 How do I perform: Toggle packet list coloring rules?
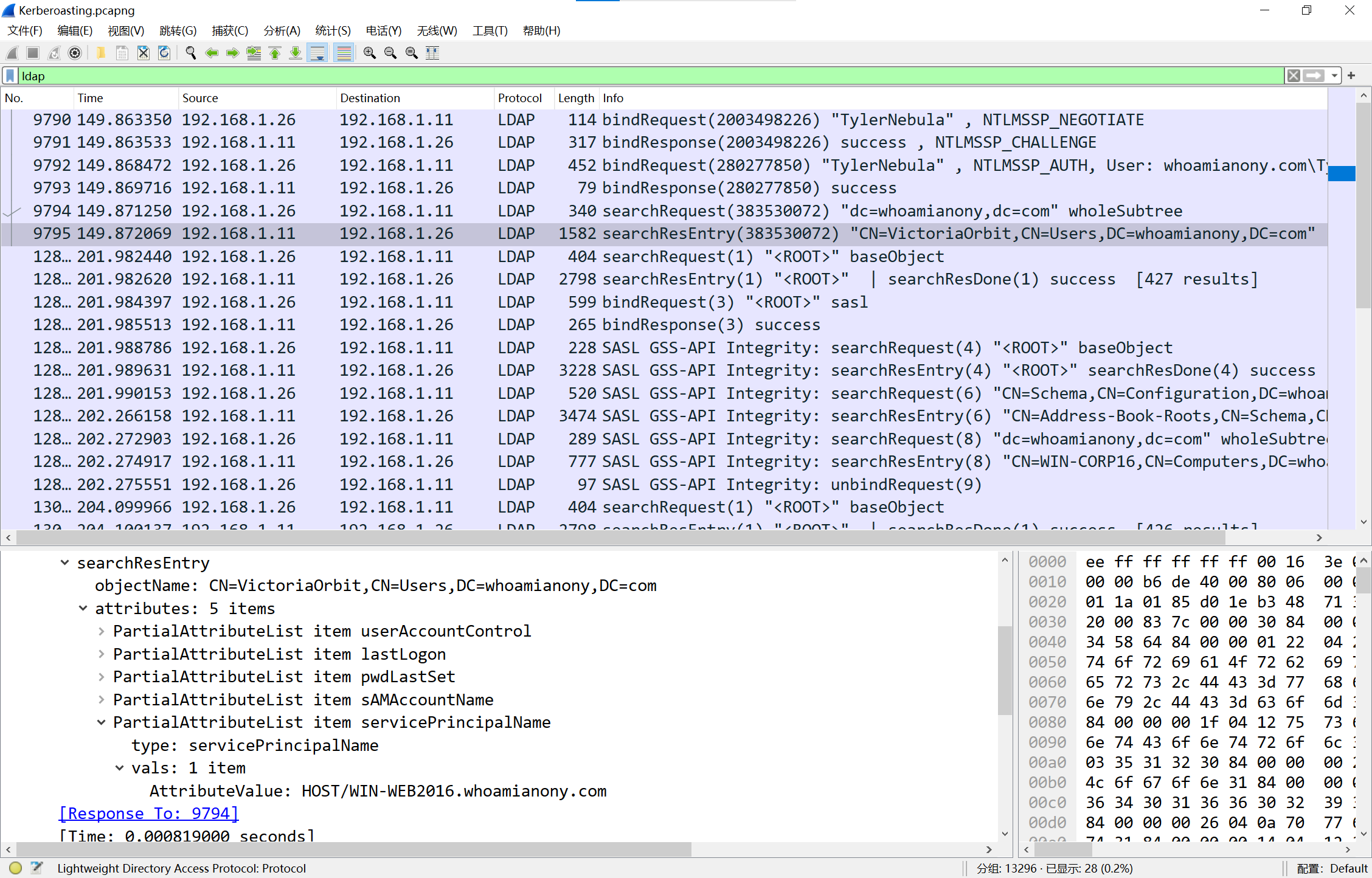click(344, 53)
